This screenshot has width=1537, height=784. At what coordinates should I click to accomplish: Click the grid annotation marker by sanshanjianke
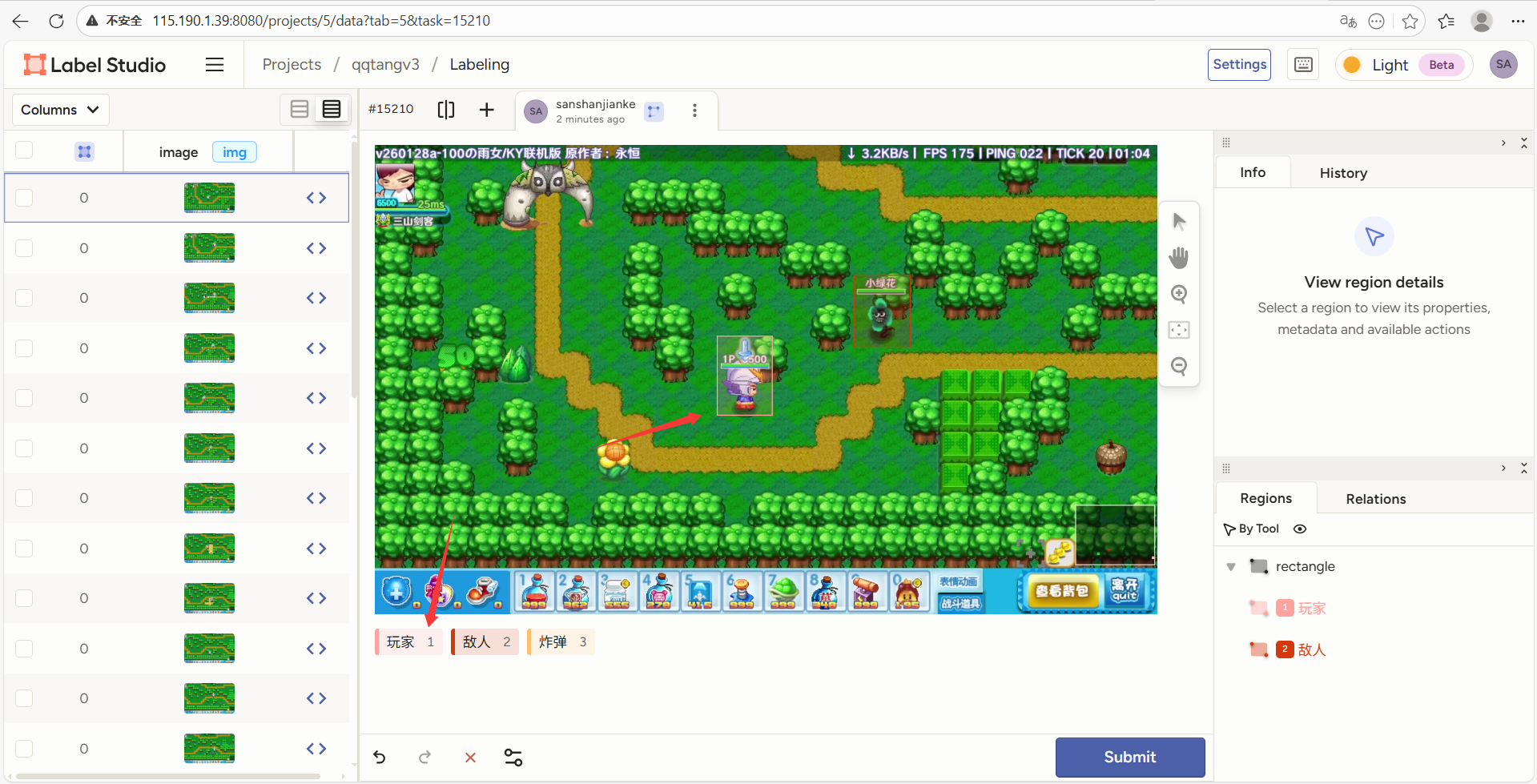coord(654,111)
